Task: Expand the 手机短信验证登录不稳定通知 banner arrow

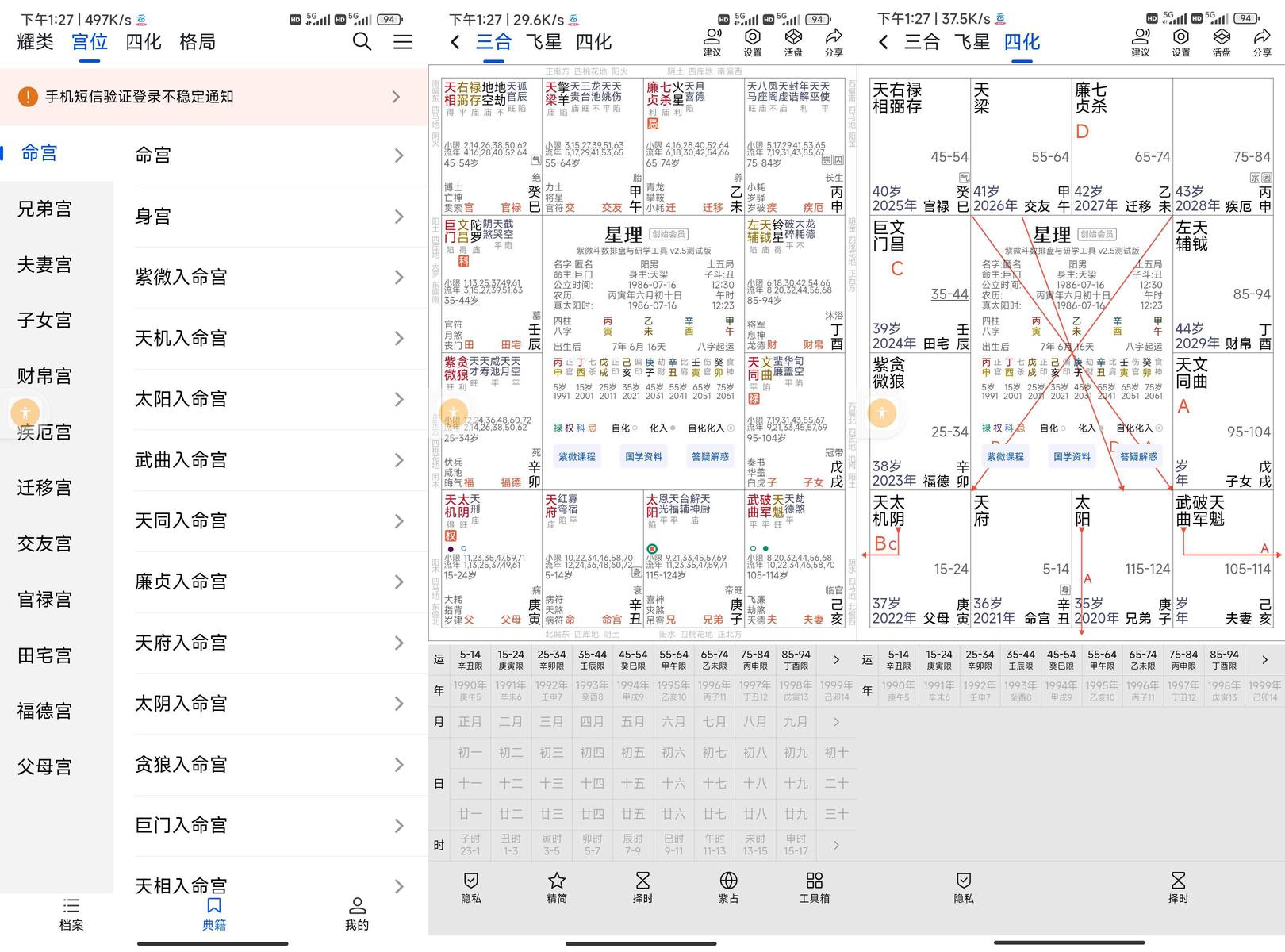Action: [396, 97]
